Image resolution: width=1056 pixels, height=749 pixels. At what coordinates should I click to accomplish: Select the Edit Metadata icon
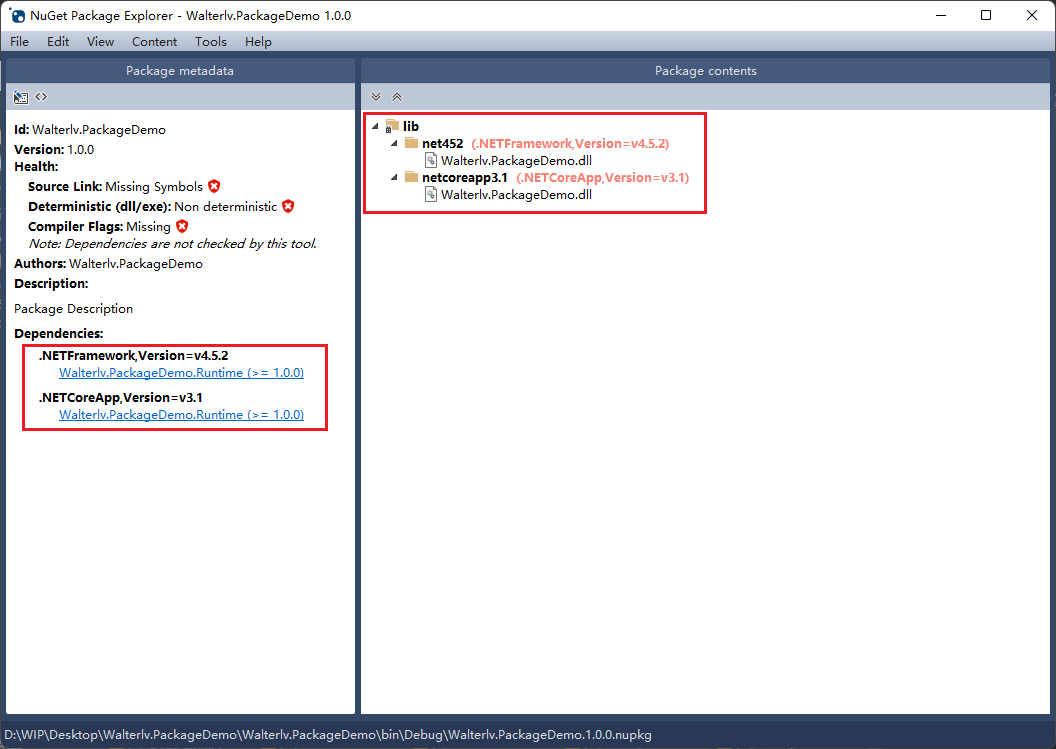pos(20,96)
